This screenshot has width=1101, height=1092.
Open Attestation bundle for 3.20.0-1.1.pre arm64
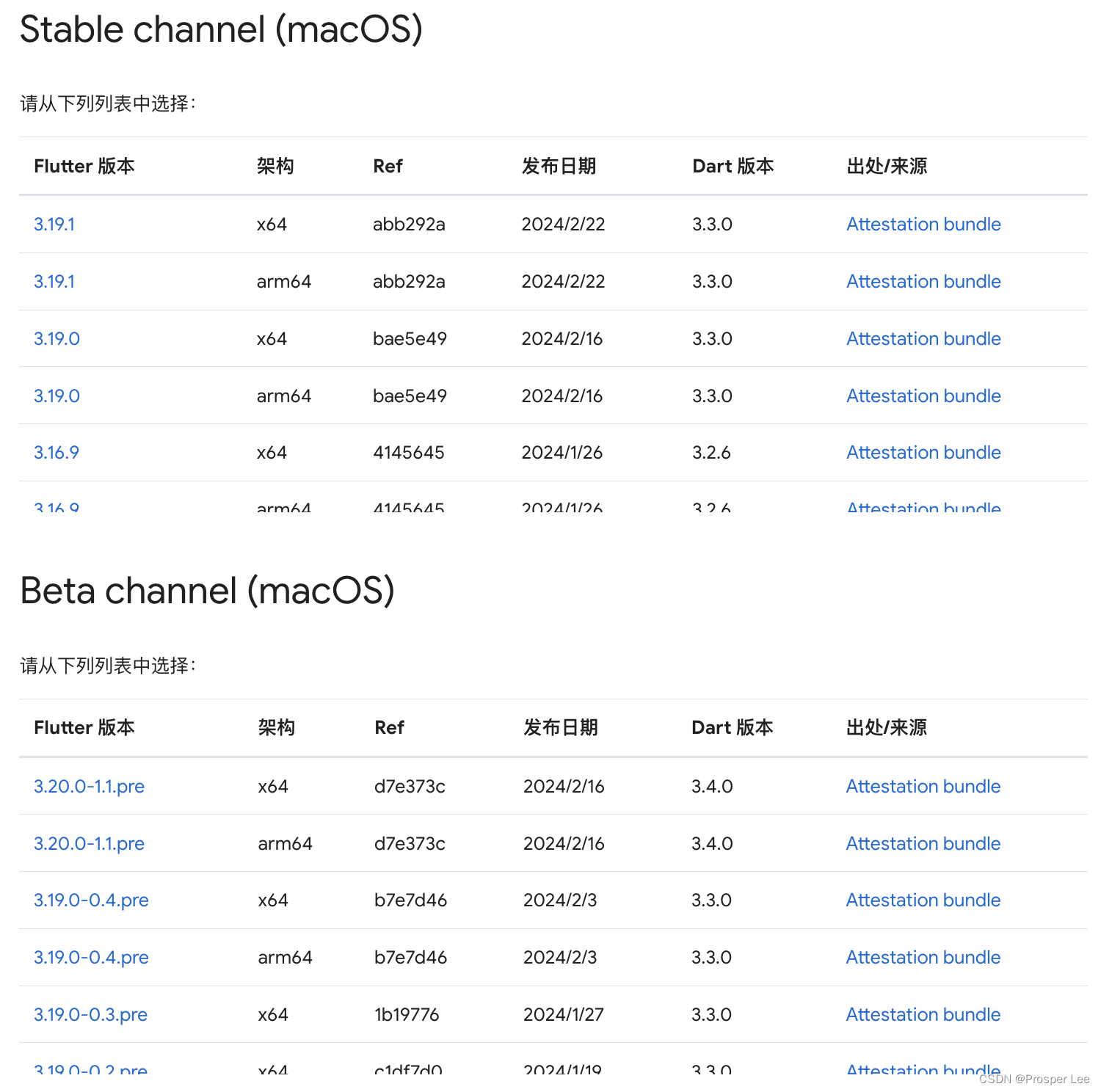click(x=923, y=844)
